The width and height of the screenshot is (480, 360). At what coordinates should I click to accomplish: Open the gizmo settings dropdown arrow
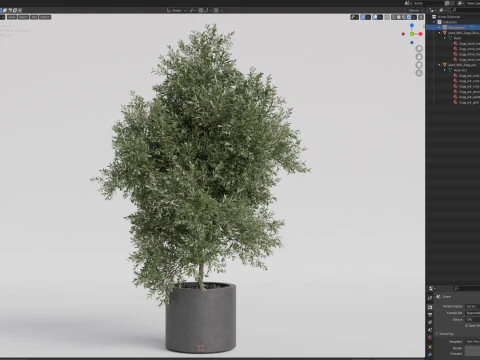click(x=368, y=17)
